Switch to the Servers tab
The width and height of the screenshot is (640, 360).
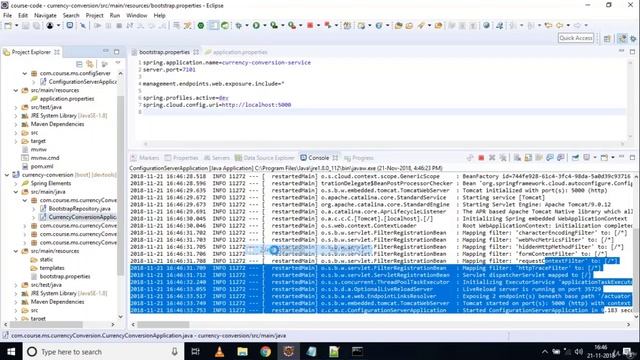(217, 158)
